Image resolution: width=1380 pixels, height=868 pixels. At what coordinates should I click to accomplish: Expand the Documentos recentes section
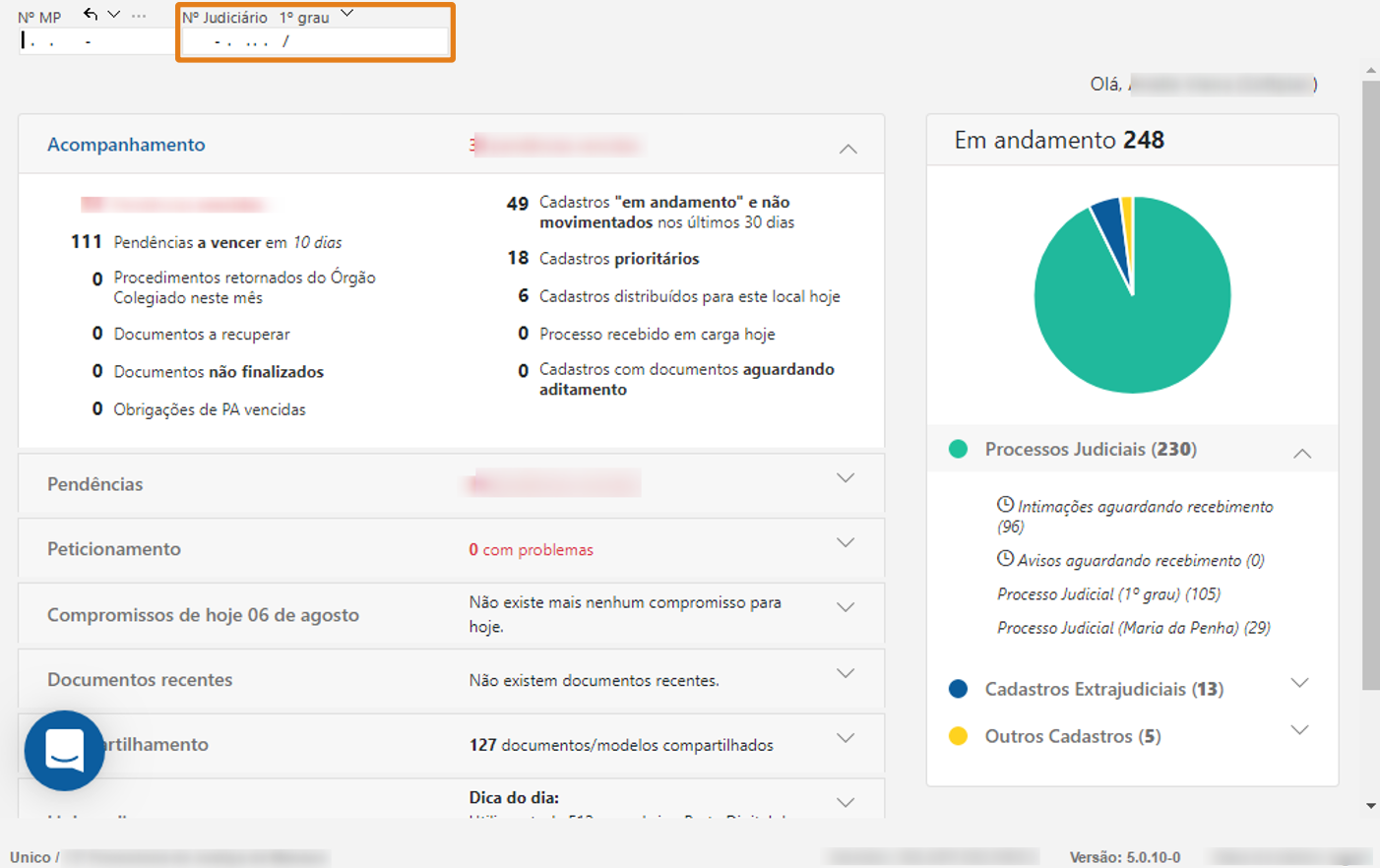(846, 673)
